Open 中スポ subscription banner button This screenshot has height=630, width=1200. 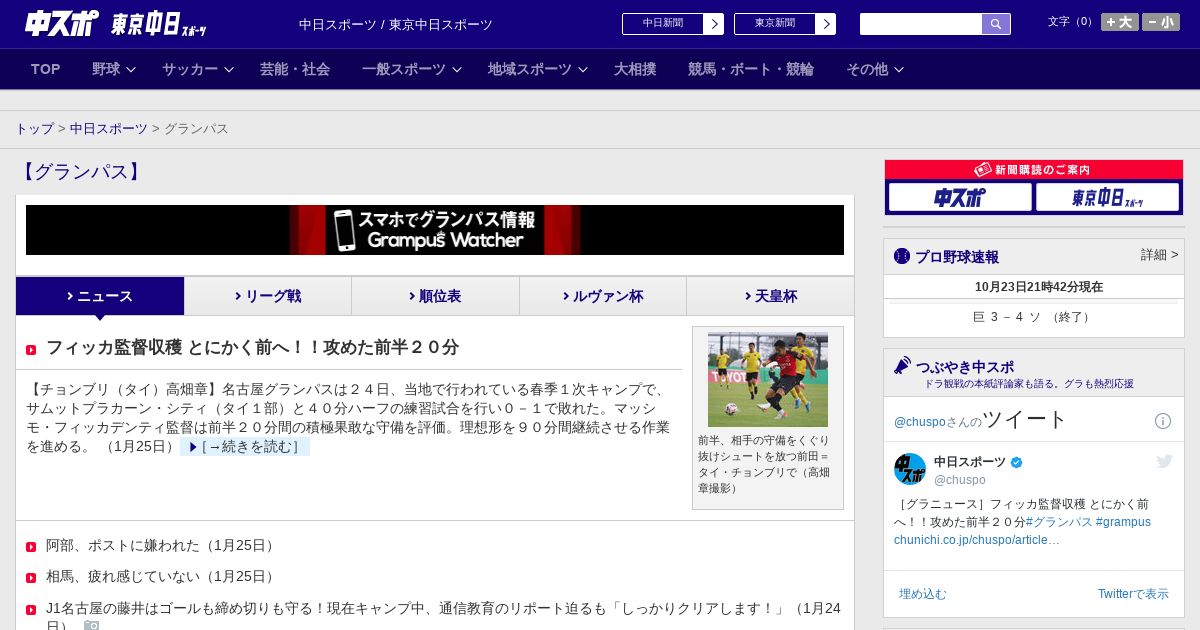(x=960, y=197)
